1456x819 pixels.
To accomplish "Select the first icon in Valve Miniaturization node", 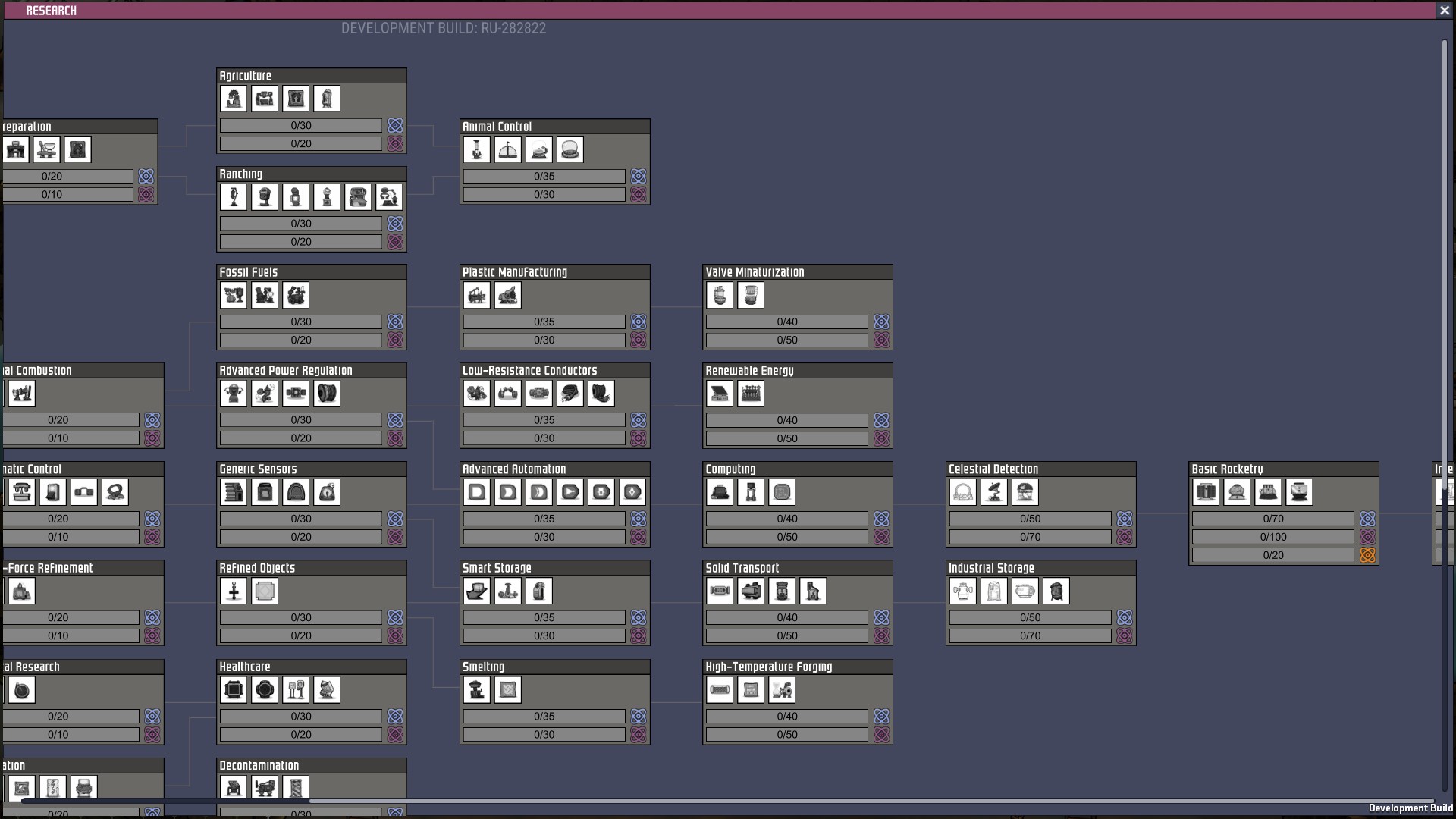I will tap(720, 295).
